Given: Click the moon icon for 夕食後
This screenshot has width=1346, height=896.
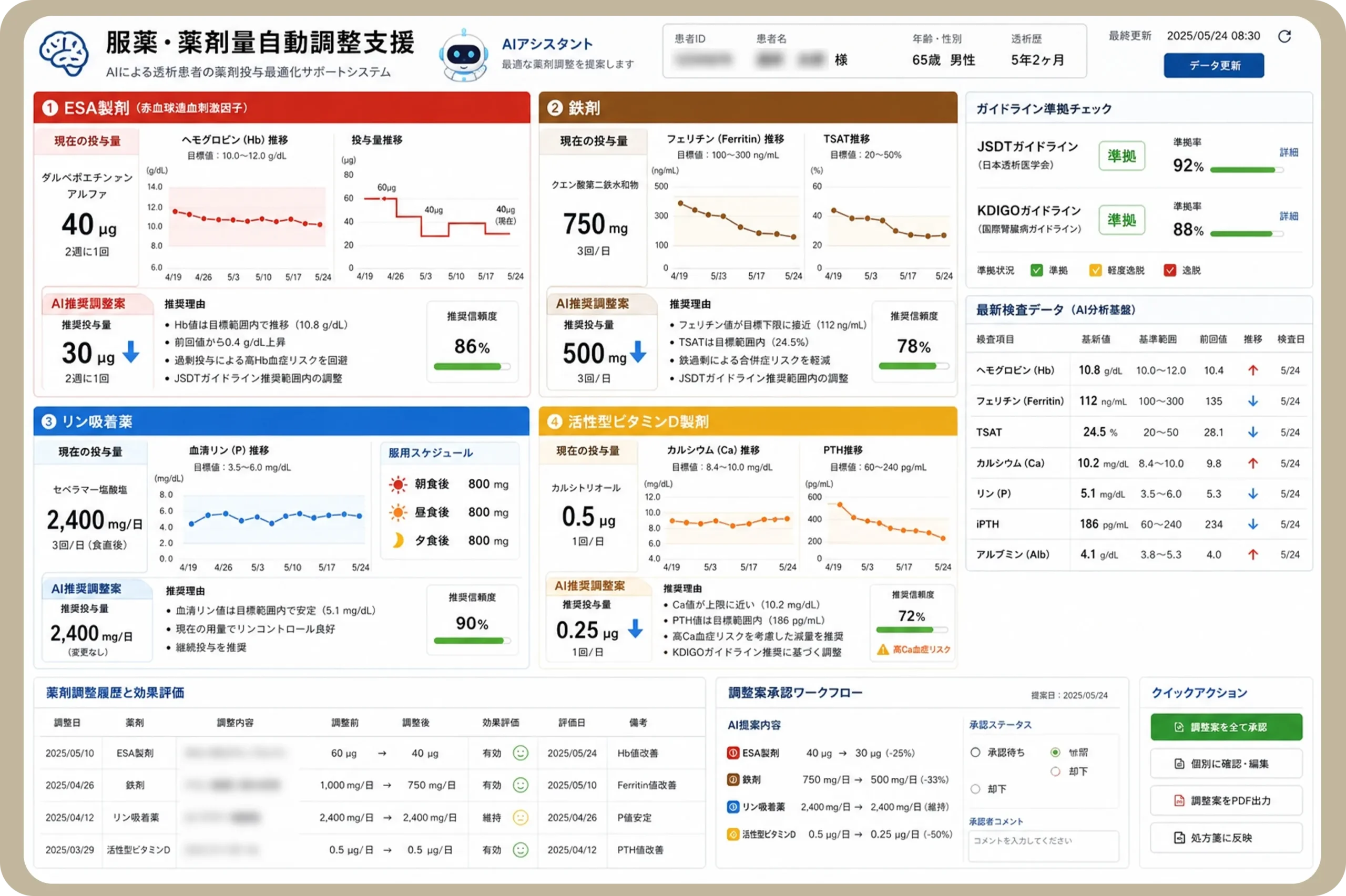Looking at the screenshot, I should point(398,540).
